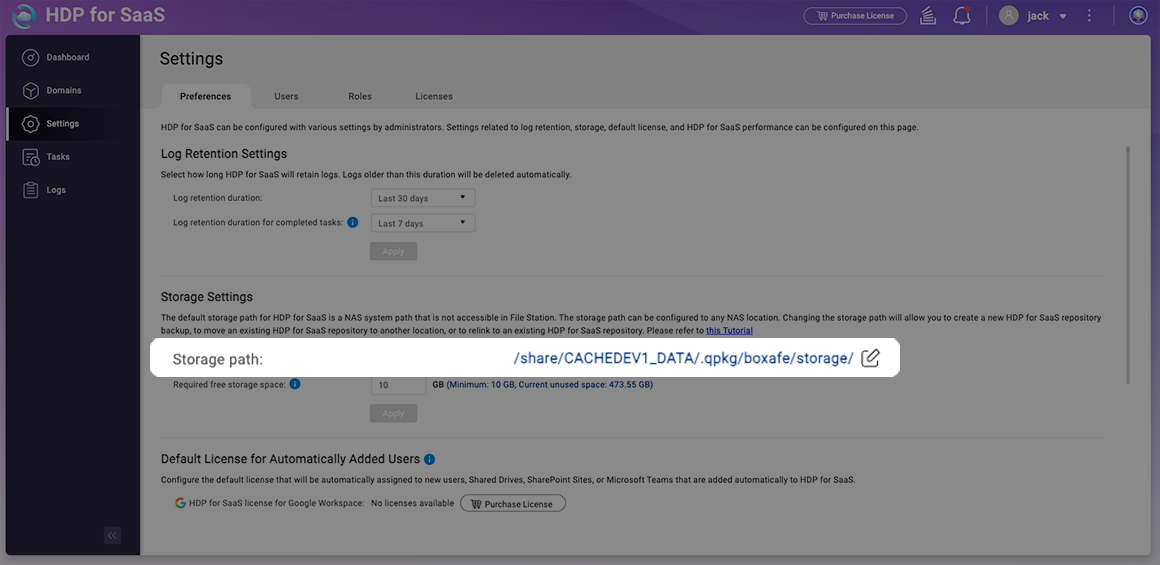This screenshot has width=1160, height=565.
Task: Open the vertical three-dot more menu
Action: [1089, 16]
